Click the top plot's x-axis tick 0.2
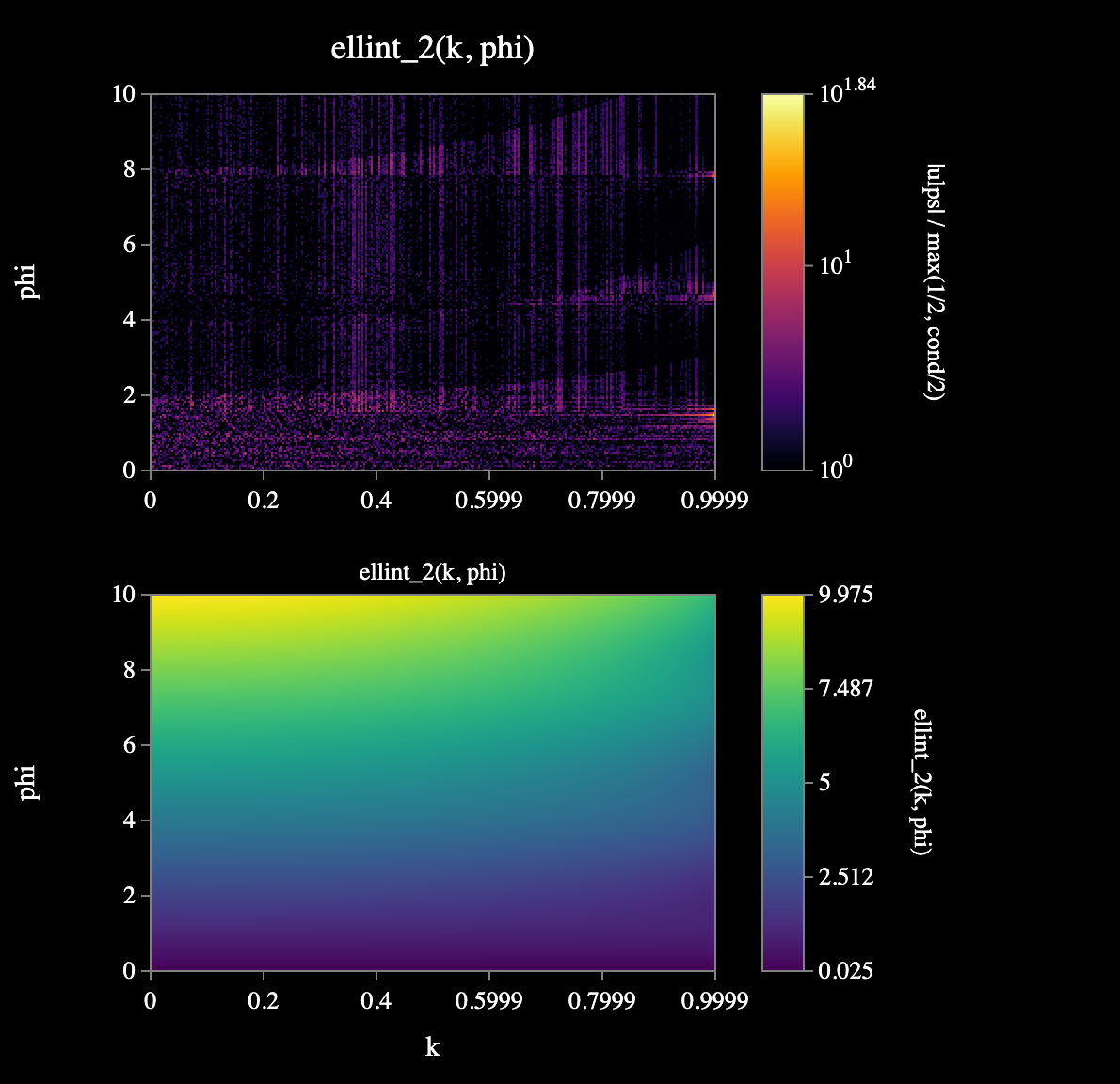 (x=263, y=500)
